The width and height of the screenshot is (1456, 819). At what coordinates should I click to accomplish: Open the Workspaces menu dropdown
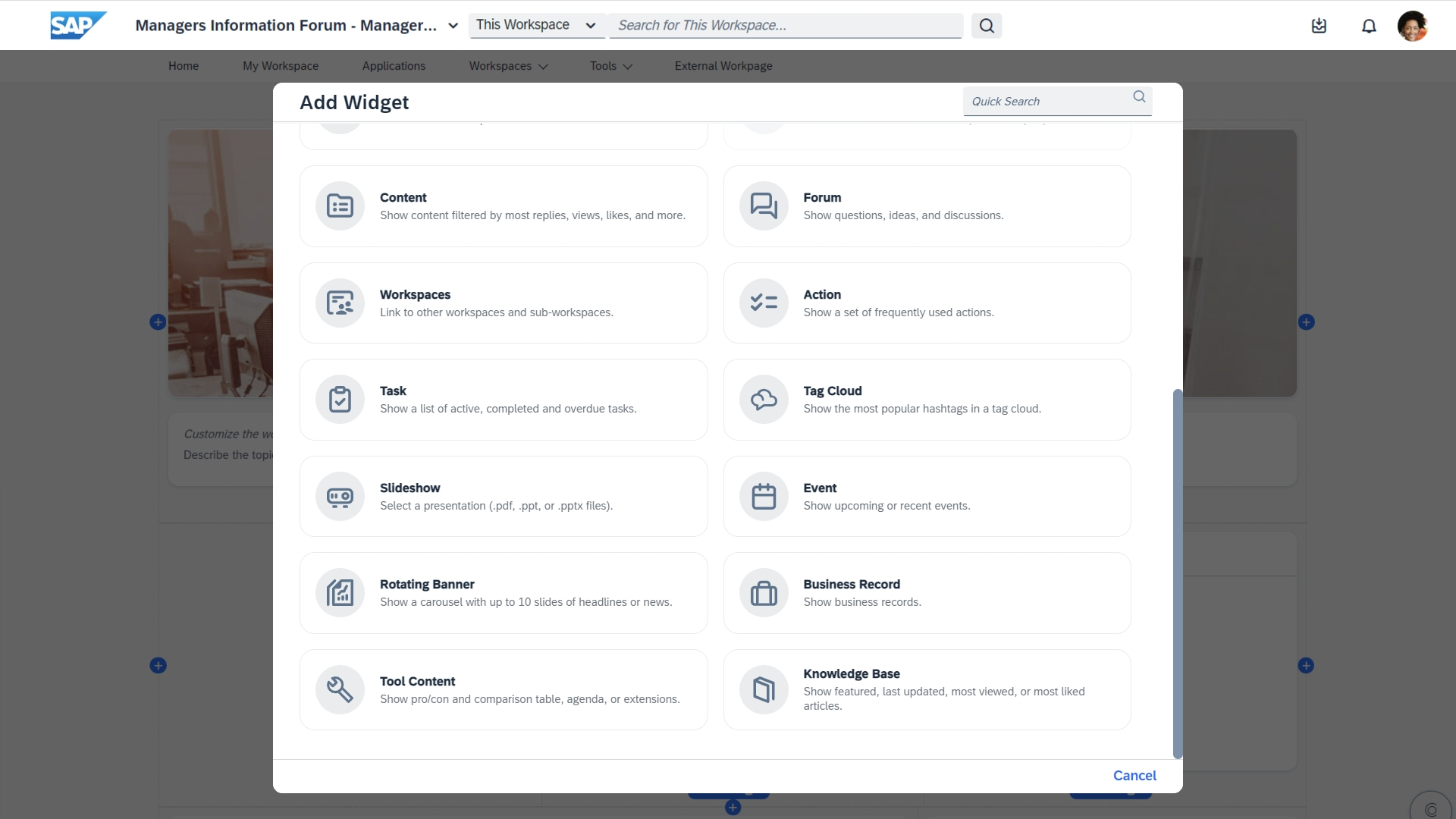click(508, 66)
